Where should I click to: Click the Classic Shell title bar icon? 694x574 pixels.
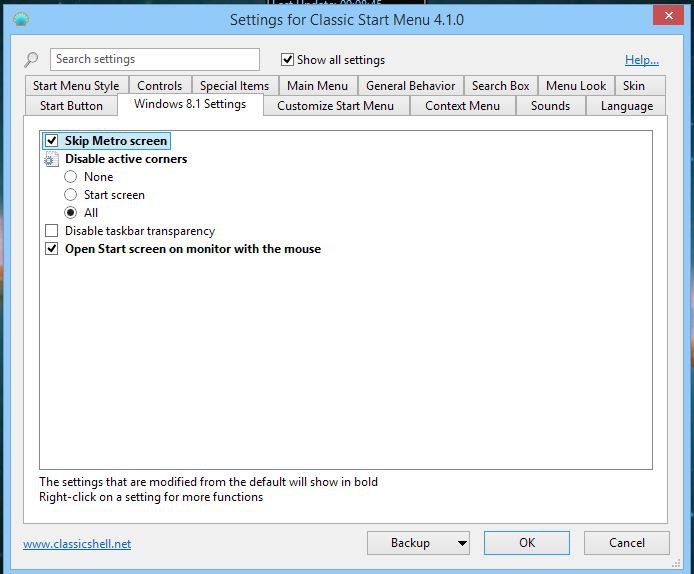click(21, 19)
